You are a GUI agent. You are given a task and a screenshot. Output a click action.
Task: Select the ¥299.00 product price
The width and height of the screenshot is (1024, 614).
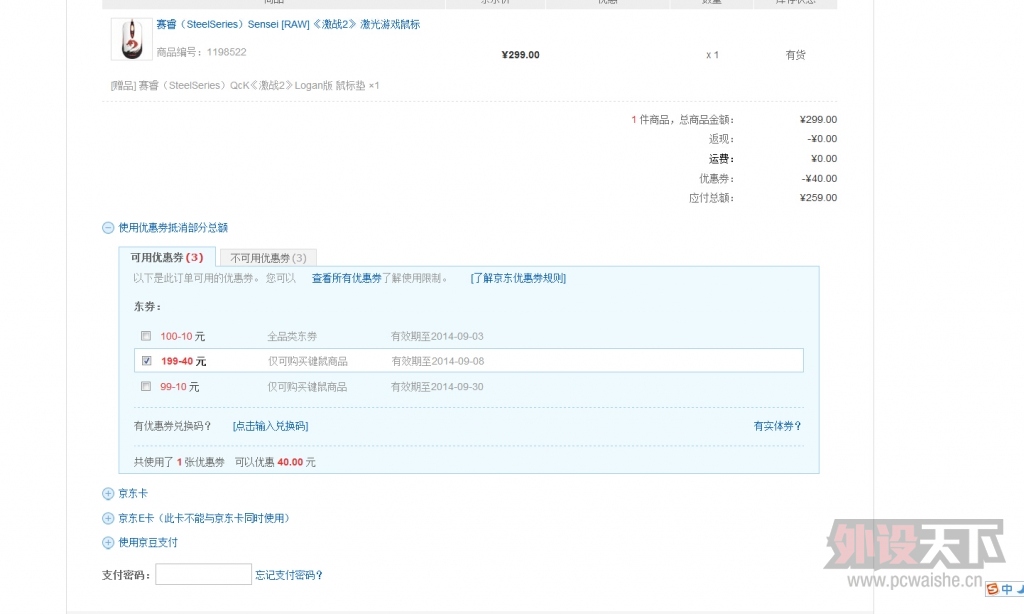[520, 55]
